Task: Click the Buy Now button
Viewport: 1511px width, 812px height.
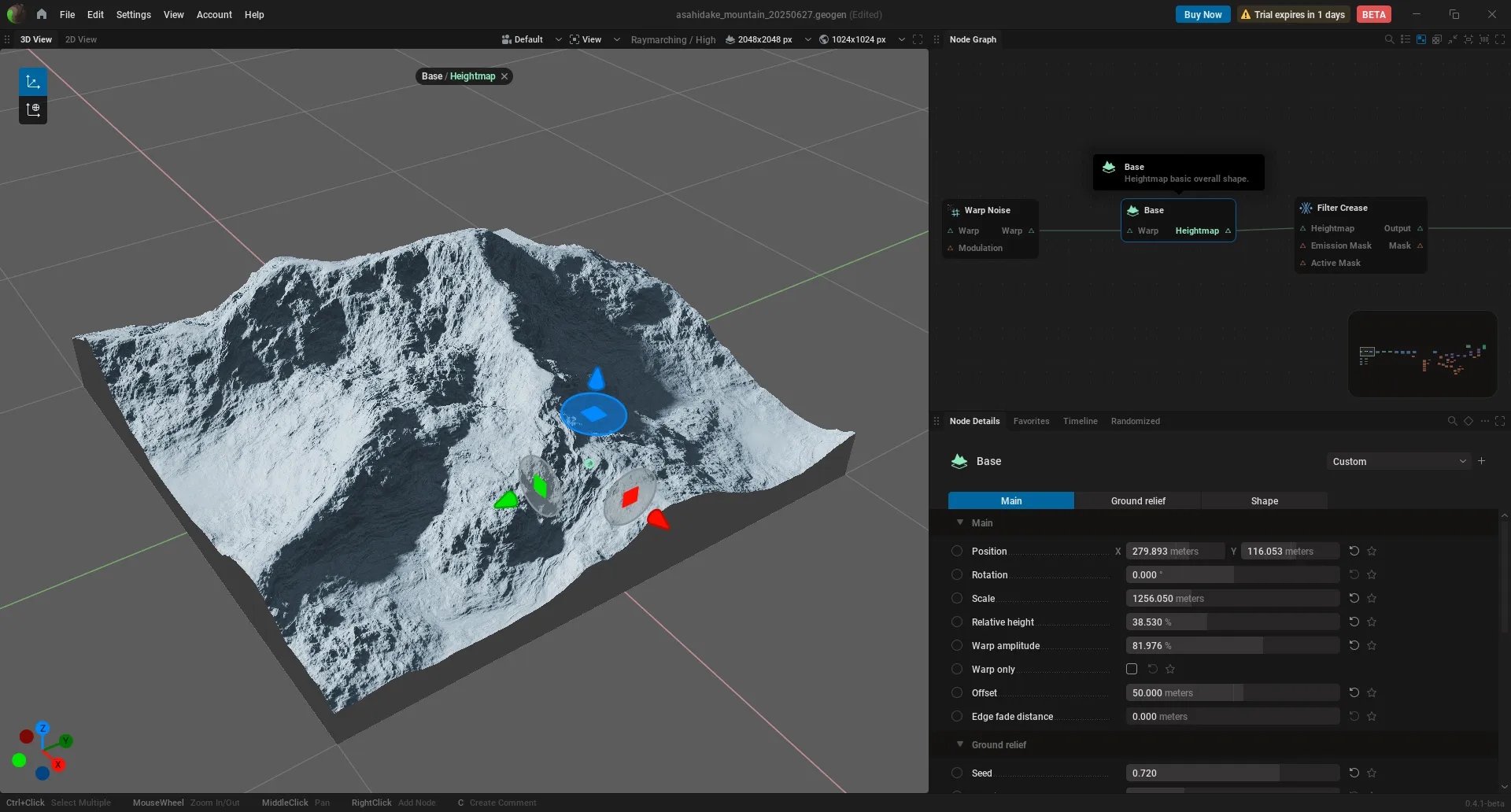Action: tap(1203, 14)
